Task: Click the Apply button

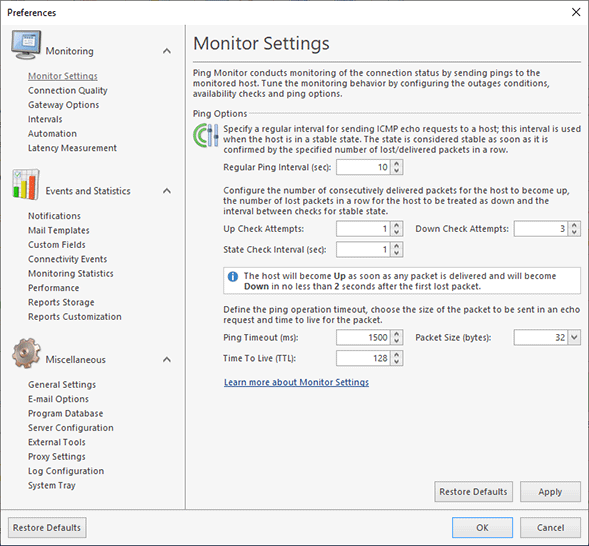Action: (550, 492)
